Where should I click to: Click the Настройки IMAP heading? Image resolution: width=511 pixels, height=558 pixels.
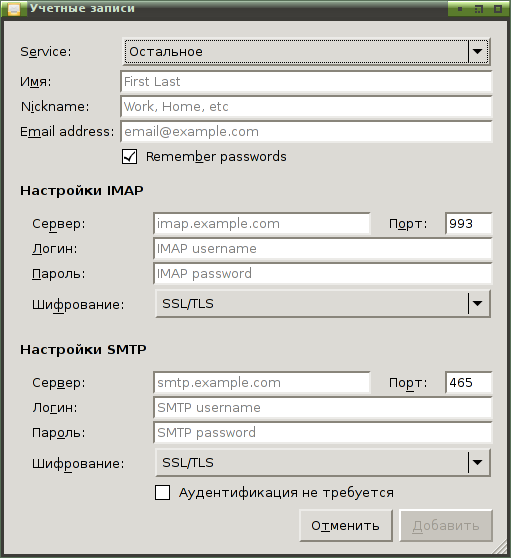coord(82,191)
